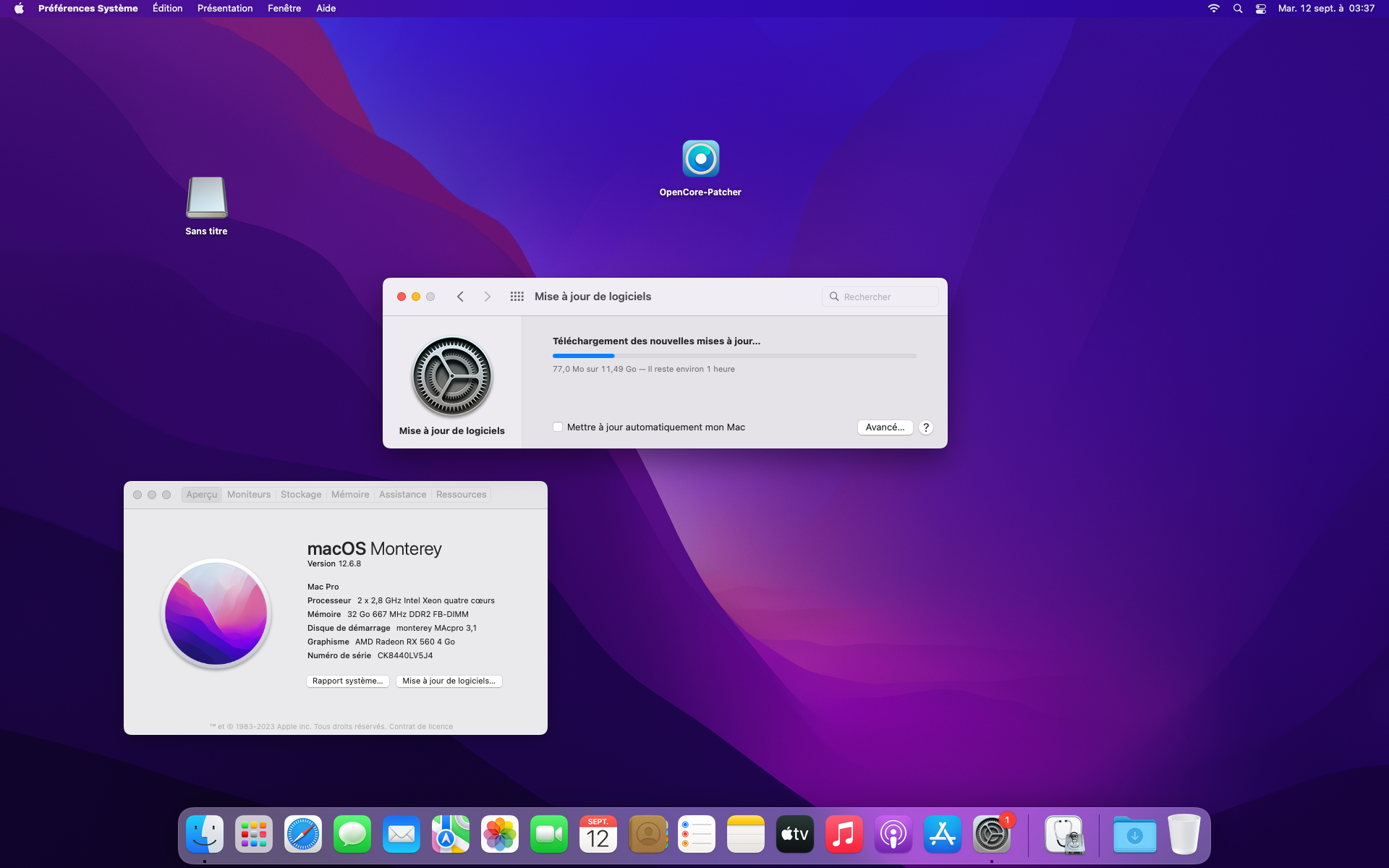Select Aperçu tab in About window
Image resolution: width=1389 pixels, height=868 pixels.
click(202, 495)
